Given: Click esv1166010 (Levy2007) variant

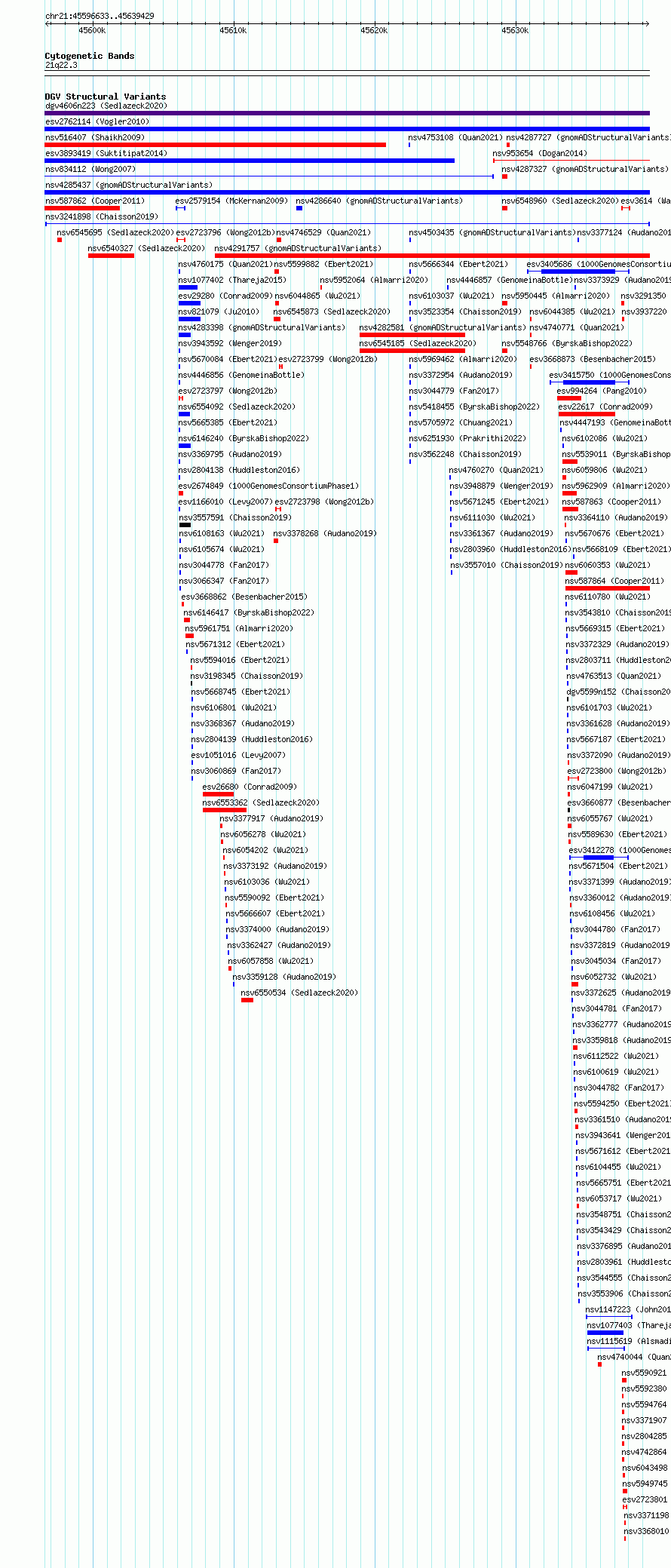Looking at the screenshot, I should tap(225, 502).
